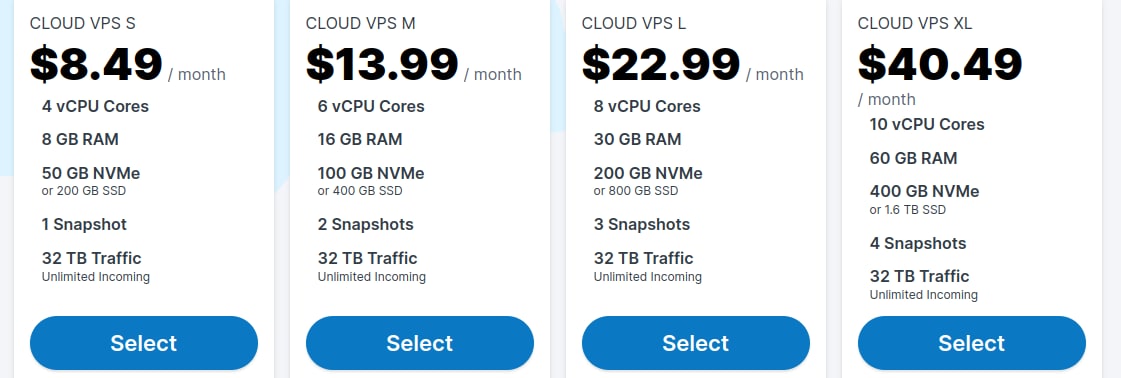Select the Cloud VPS M plan
Screen dimensions: 1121x378
pos(420,343)
